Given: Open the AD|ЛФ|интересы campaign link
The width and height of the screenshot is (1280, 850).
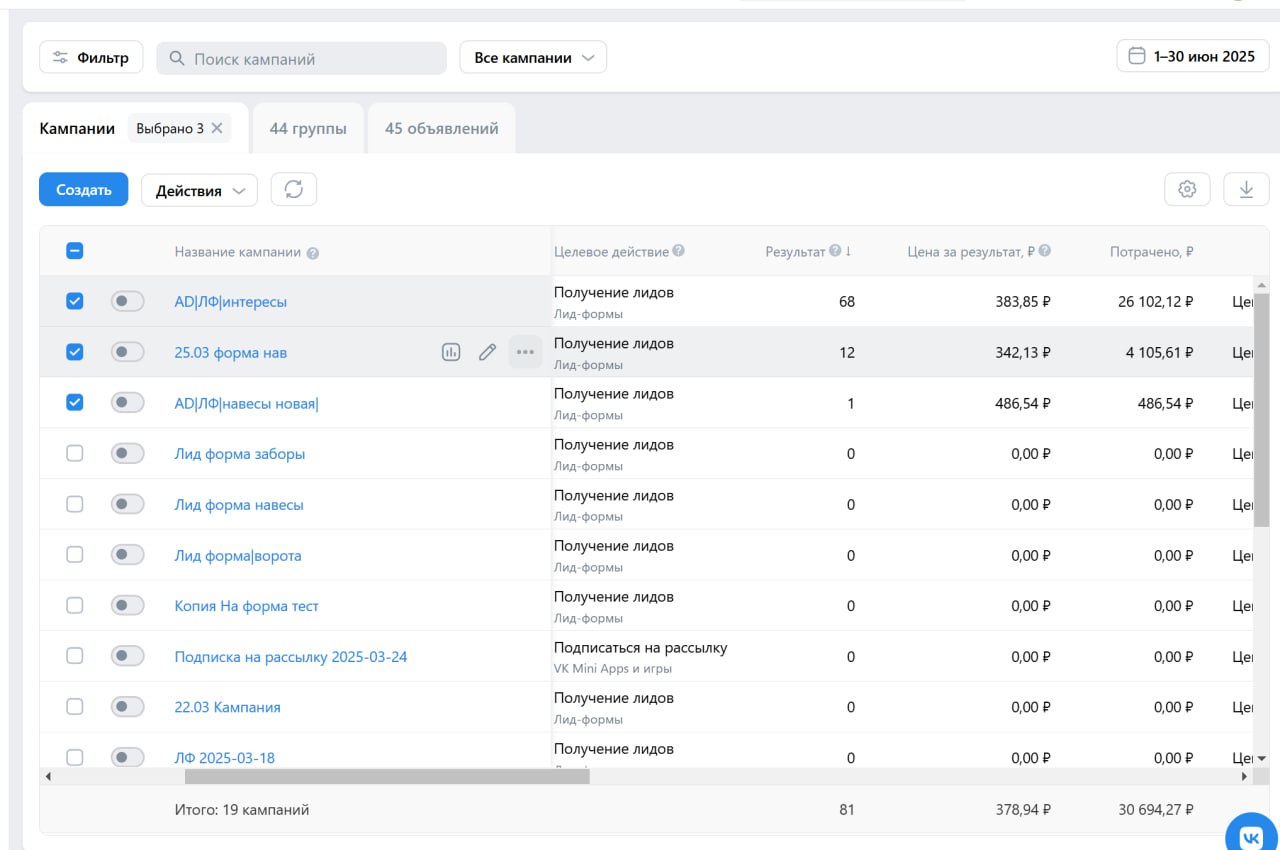Looking at the screenshot, I should [230, 301].
